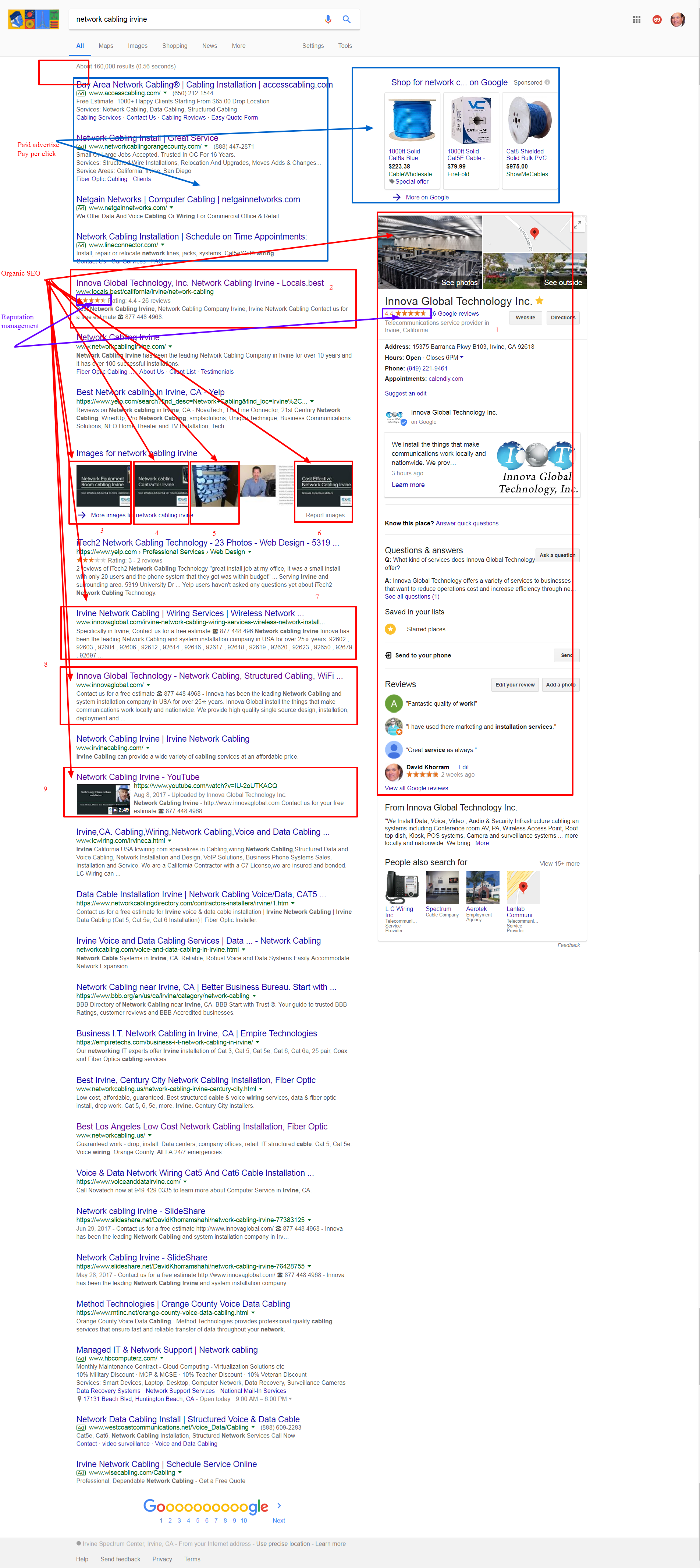Click the Send button in Send to your phone
Screen dimensions: 700x1568
[x=566, y=655]
